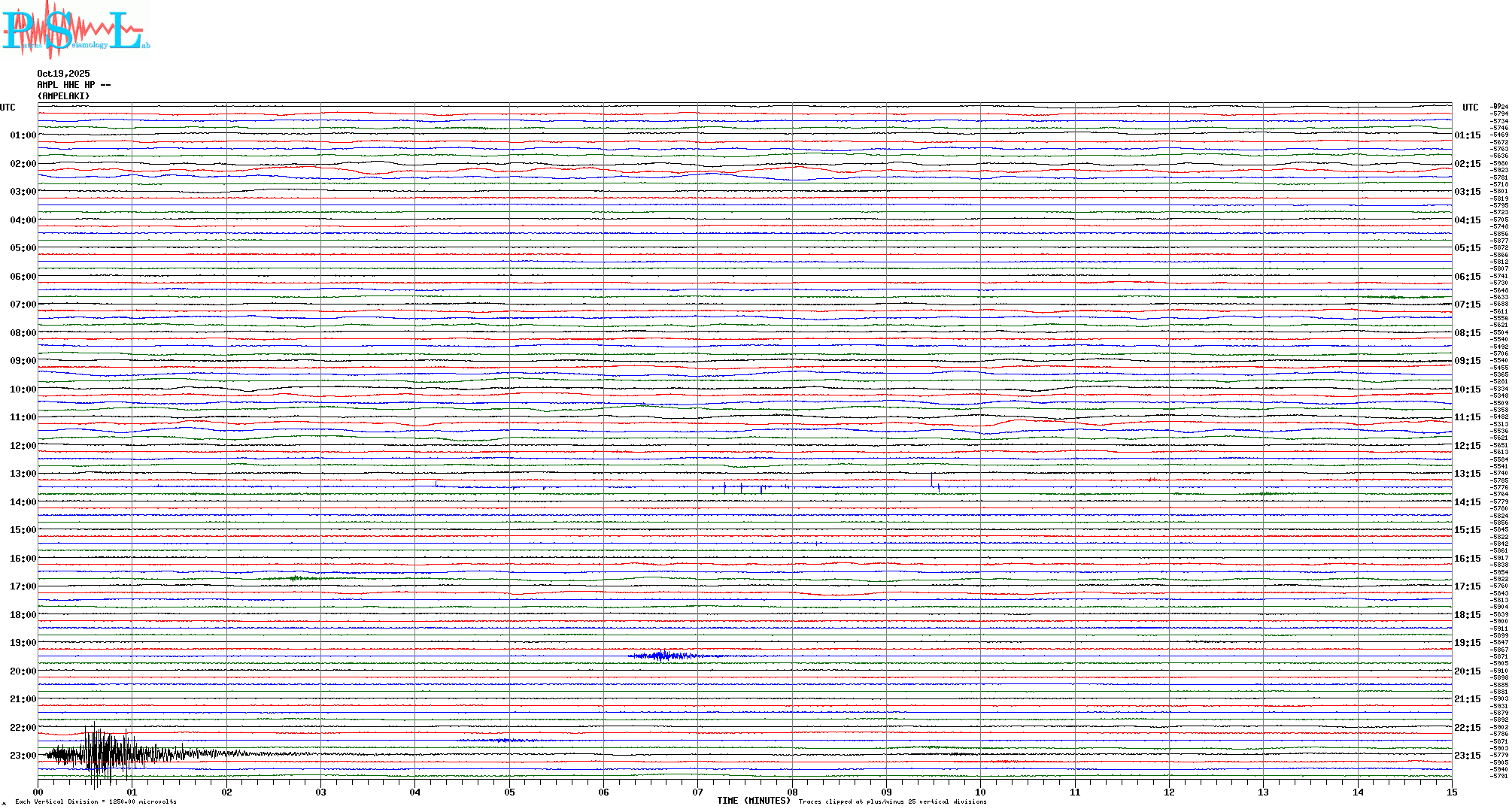Click the tall blue spike on the 13:30 trace
The height and width of the screenshot is (812, 1512).
(x=931, y=481)
